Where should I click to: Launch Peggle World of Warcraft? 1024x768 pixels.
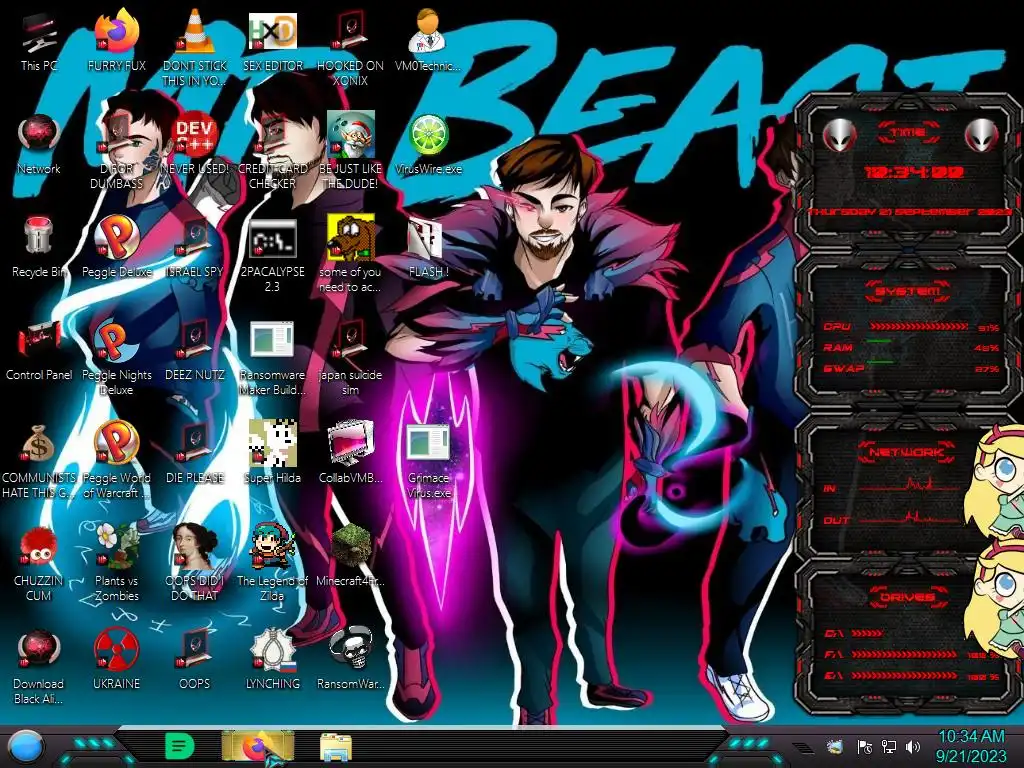116,460
